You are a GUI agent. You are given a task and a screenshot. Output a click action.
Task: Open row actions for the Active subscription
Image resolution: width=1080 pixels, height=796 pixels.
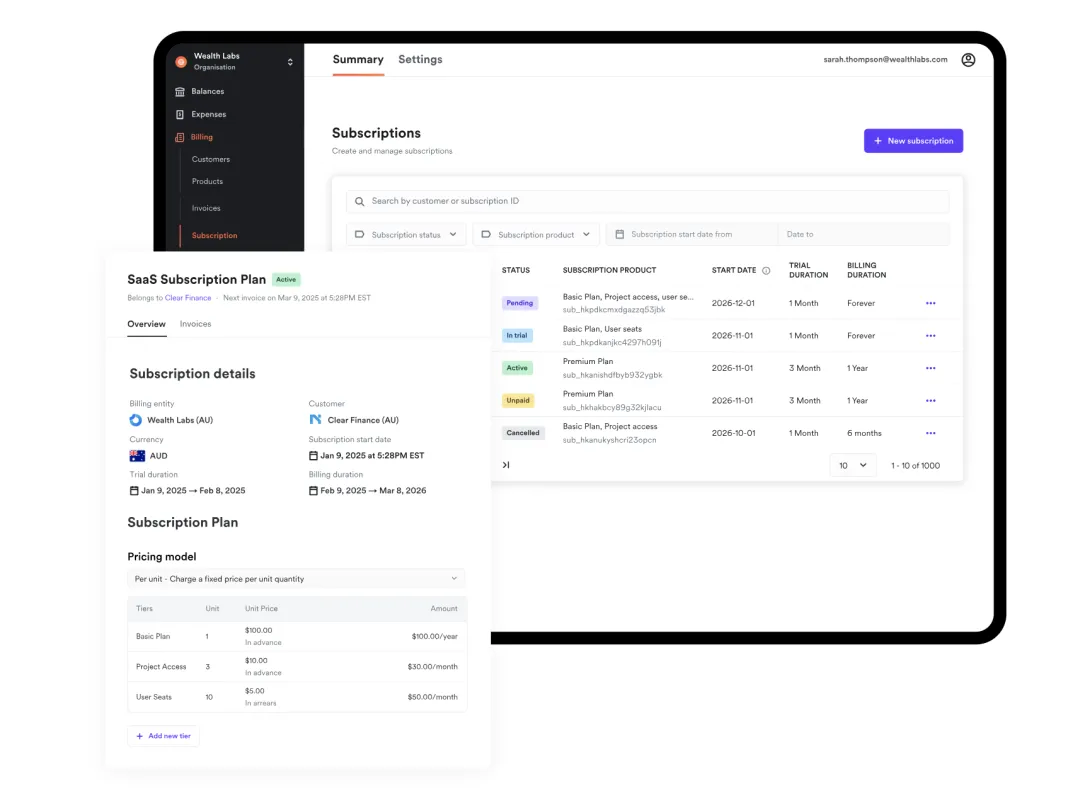pyautogui.click(x=931, y=368)
